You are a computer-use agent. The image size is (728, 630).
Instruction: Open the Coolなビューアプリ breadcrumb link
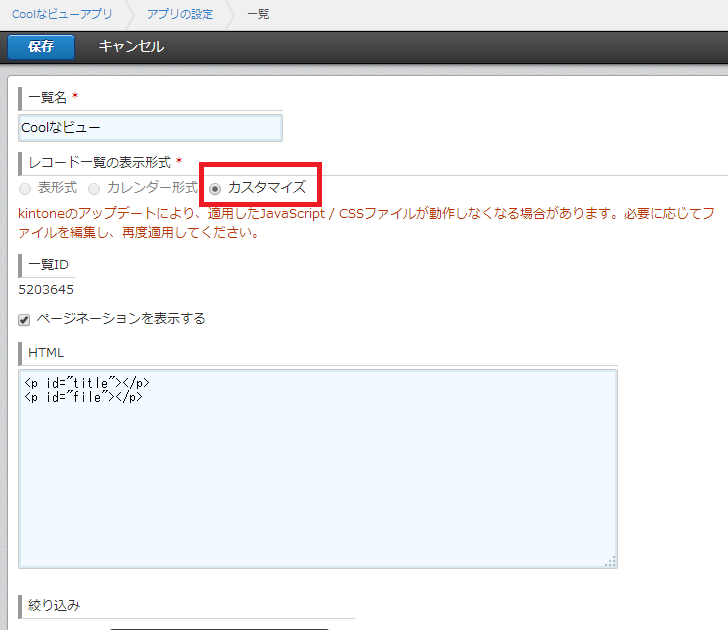pyautogui.click(x=62, y=15)
